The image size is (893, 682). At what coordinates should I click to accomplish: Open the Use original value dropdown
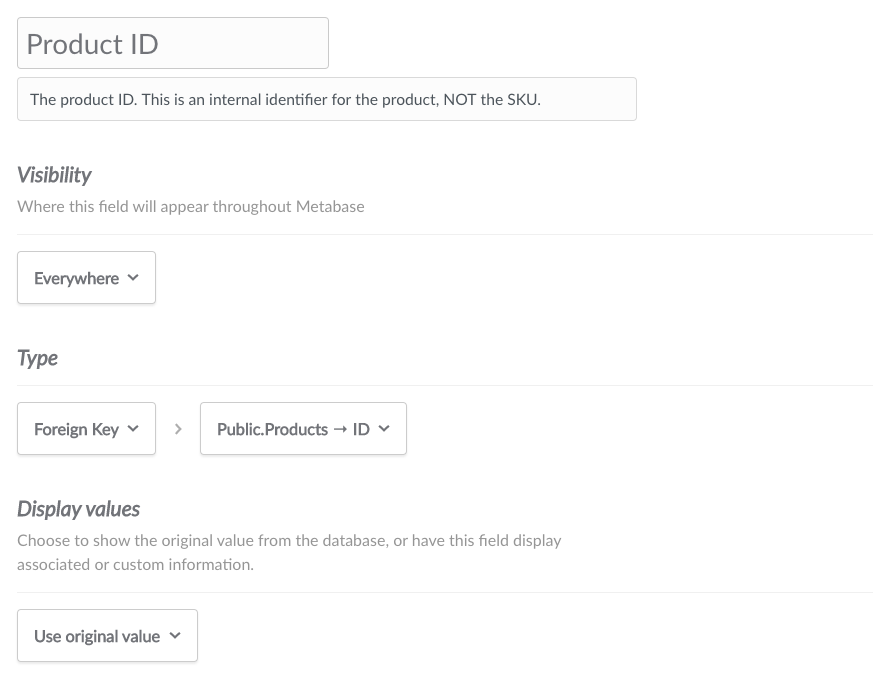coord(108,636)
